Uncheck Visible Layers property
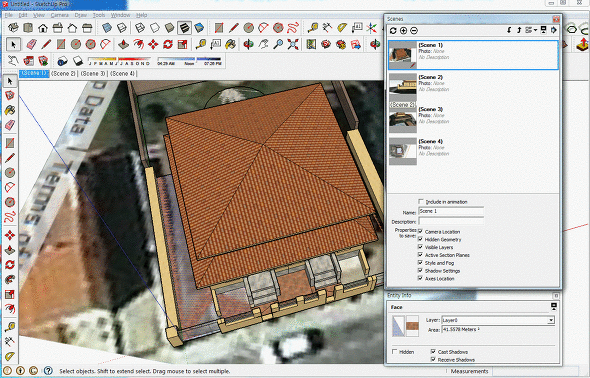The width and height of the screenshot is (590, 378). coord(420,247)
